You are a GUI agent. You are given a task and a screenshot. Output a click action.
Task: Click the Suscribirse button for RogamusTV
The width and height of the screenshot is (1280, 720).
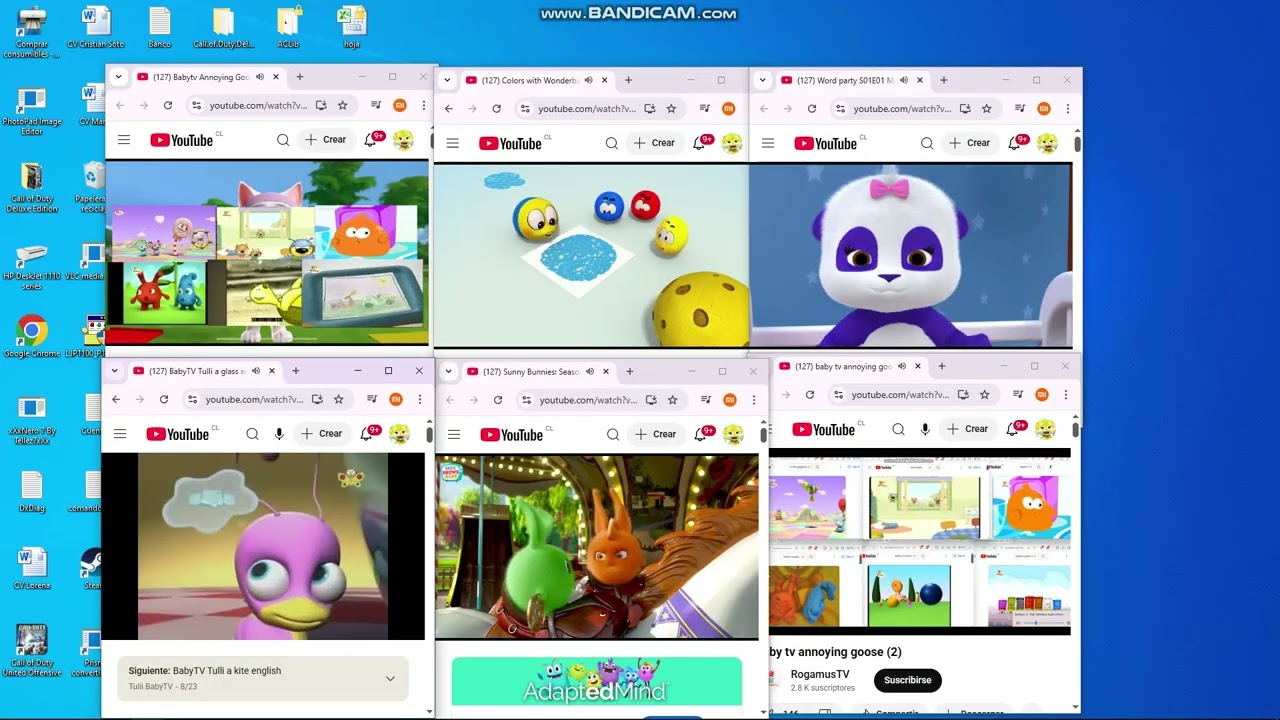pos(907,680)
